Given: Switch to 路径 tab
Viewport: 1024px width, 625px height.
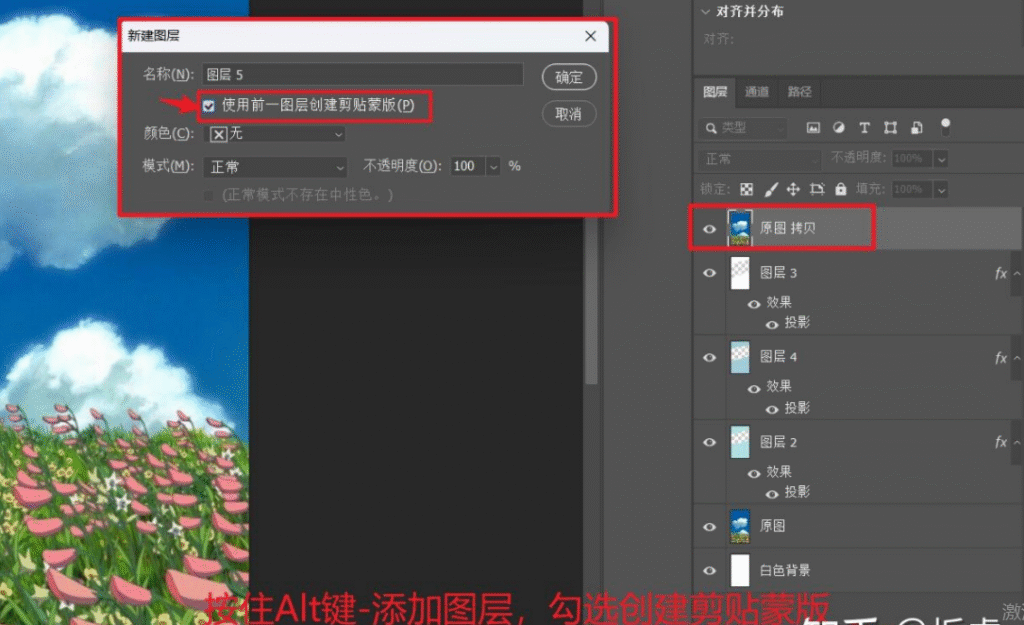Looking at the screenshot, I should (799, 92).
